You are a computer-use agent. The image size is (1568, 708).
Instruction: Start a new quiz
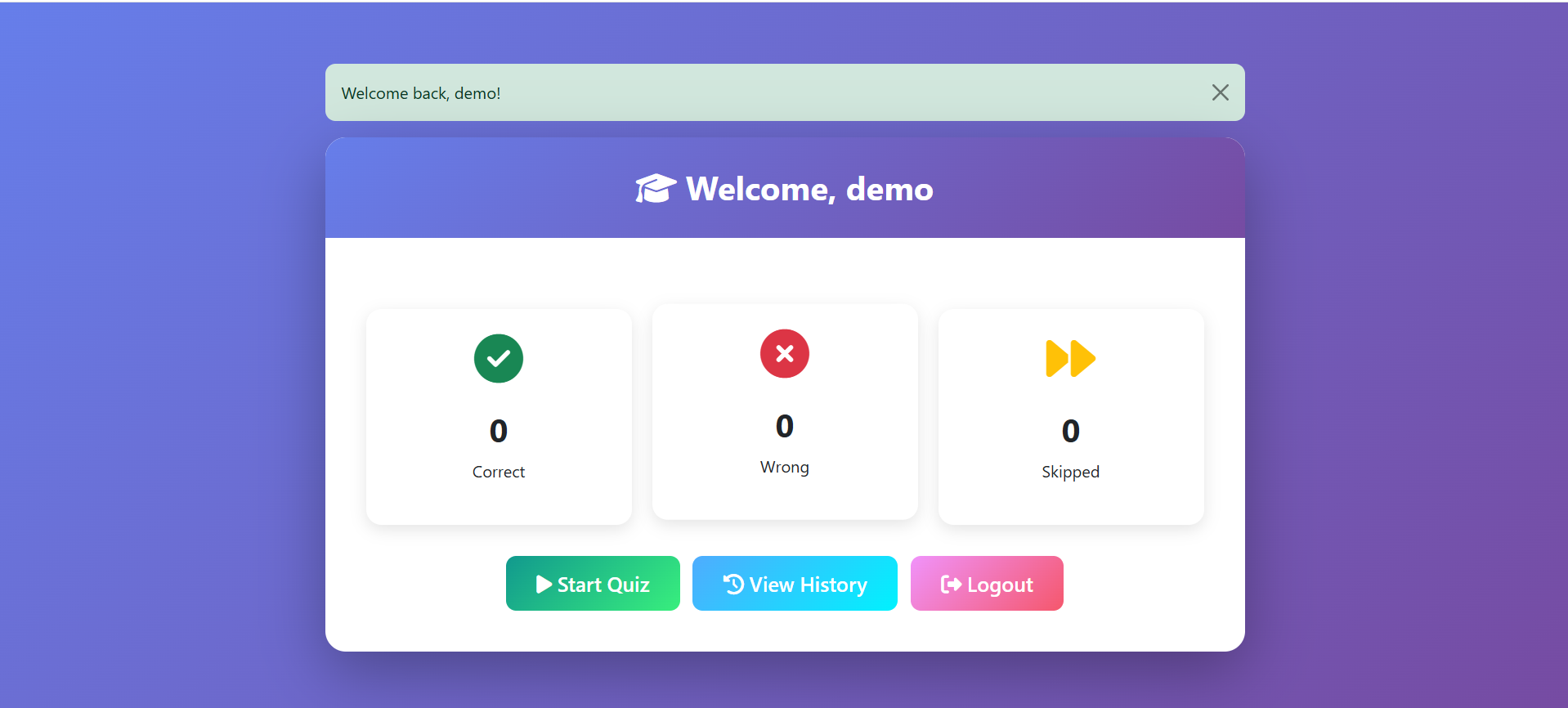pos(593,584)
